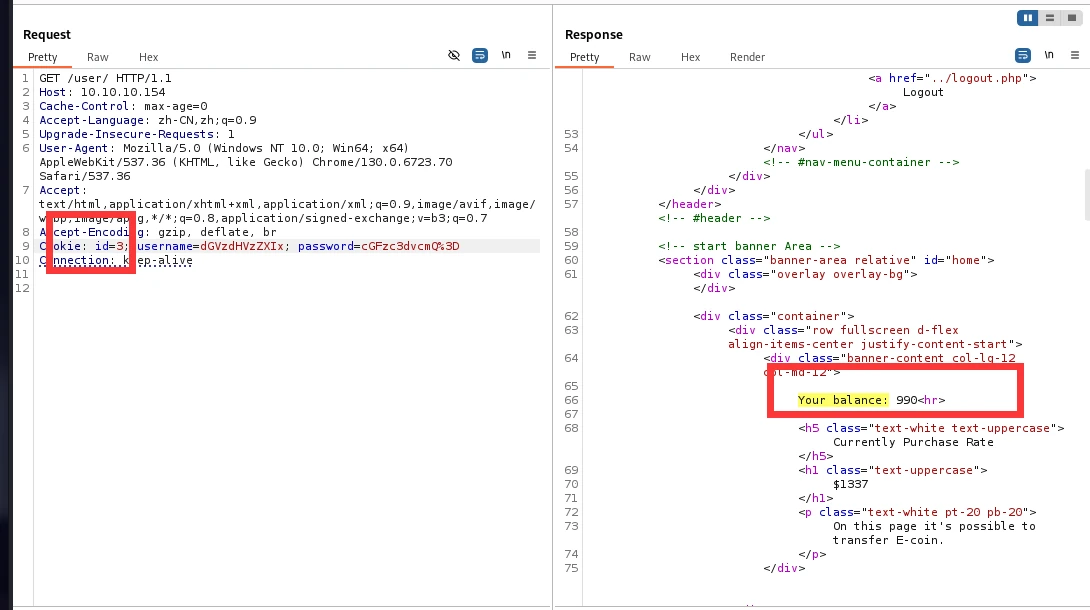Click the highlighted 'Your balance:' text
The height and width of the screenshot is (610, 1090).
(843, 400)
